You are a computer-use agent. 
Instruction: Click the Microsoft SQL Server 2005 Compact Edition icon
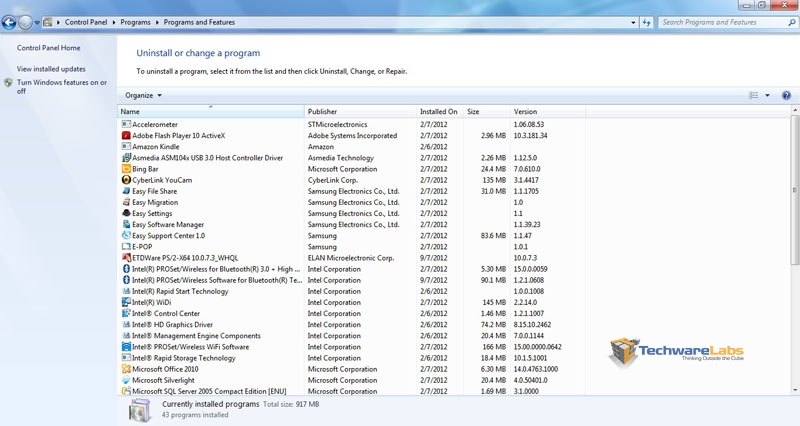(x=126, y=391)
